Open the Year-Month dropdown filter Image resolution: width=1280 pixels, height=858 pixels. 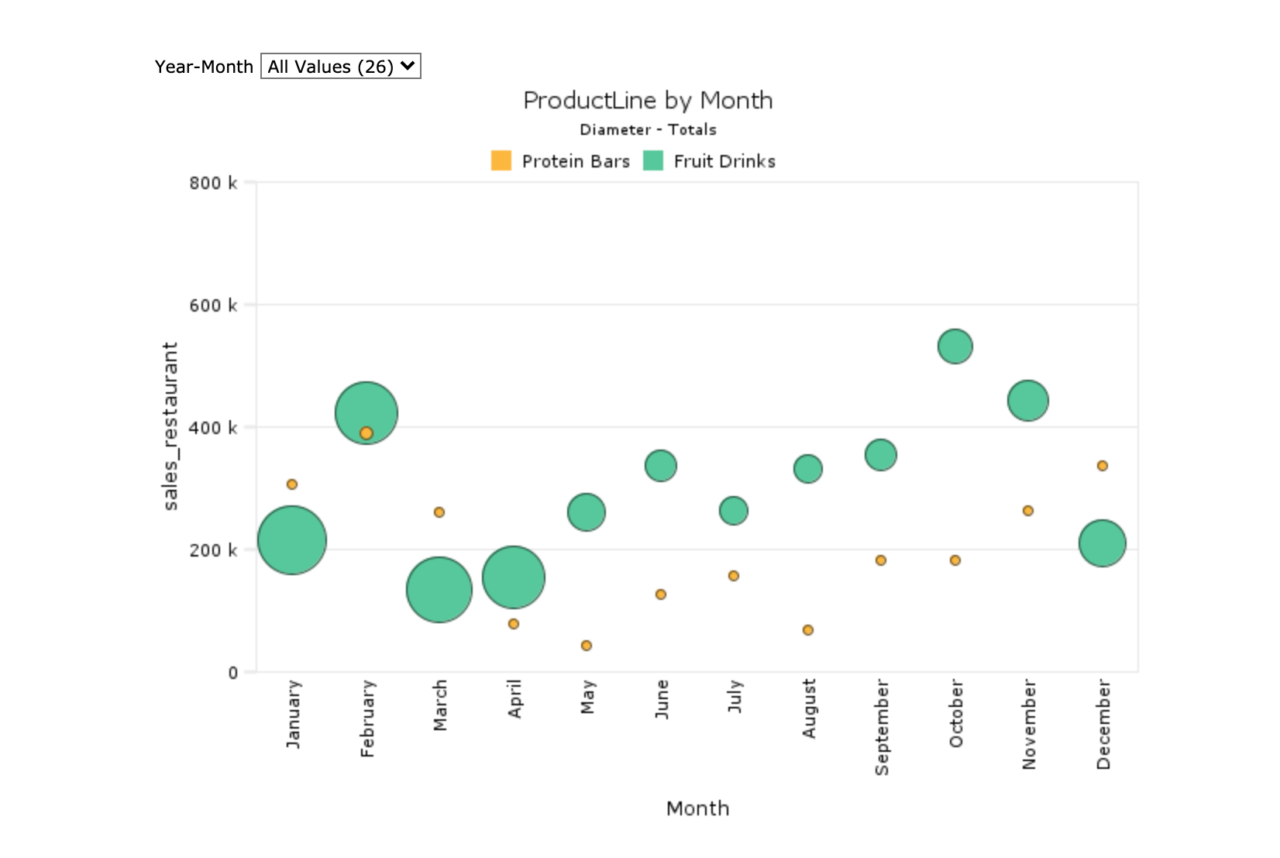pyautogui.click(x=340, y=66)
